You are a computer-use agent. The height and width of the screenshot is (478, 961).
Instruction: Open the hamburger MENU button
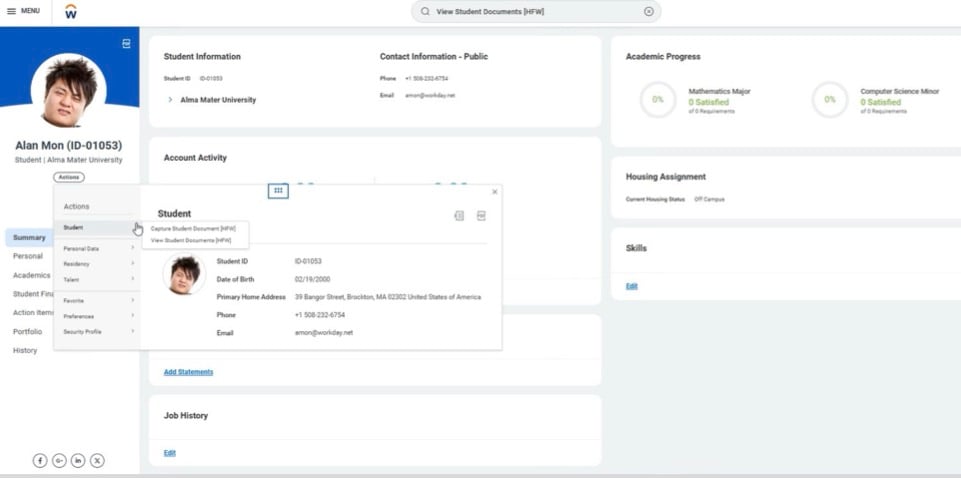(23, 11)
